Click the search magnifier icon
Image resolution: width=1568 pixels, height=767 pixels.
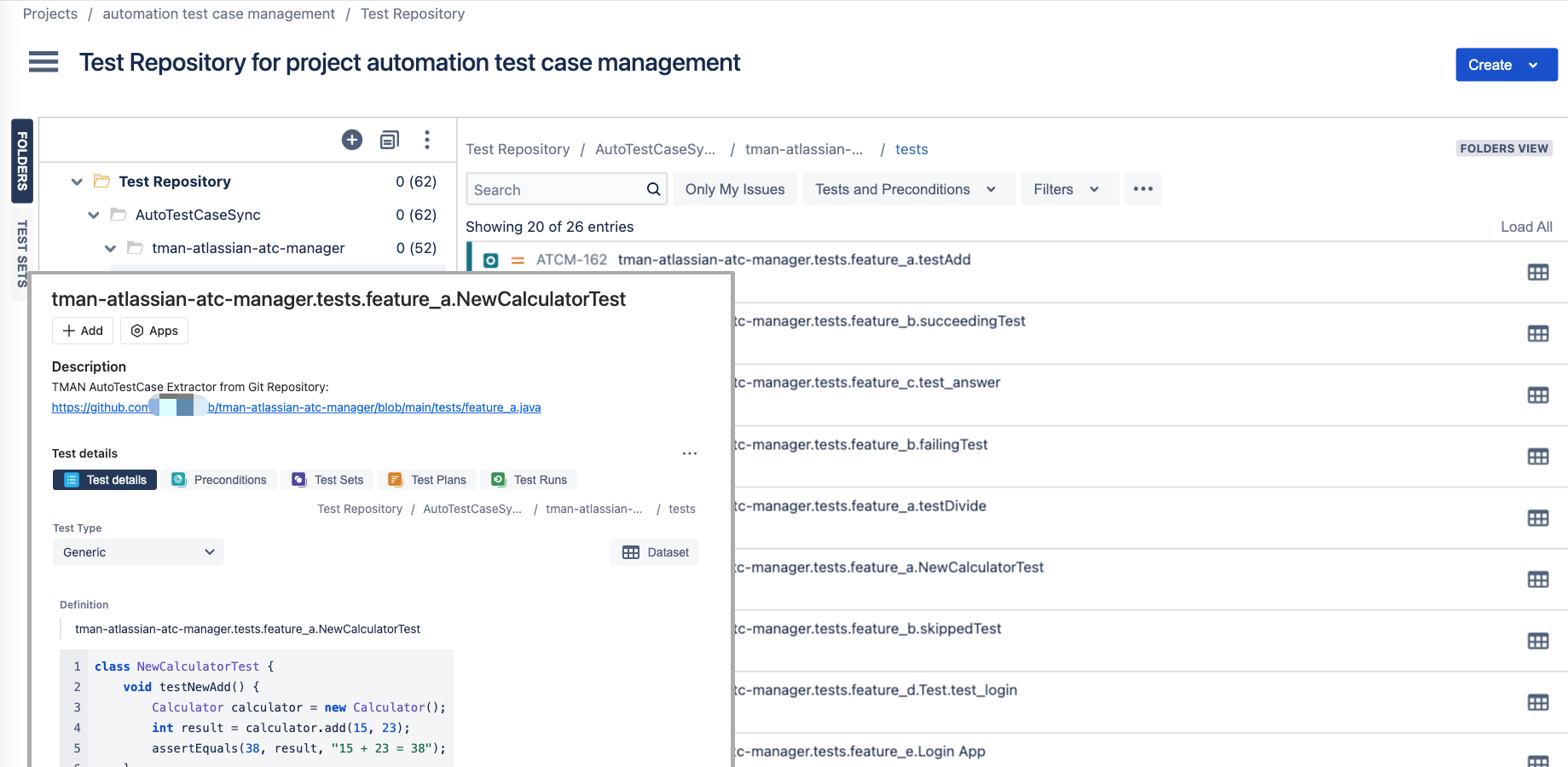(x=653, y=189)
